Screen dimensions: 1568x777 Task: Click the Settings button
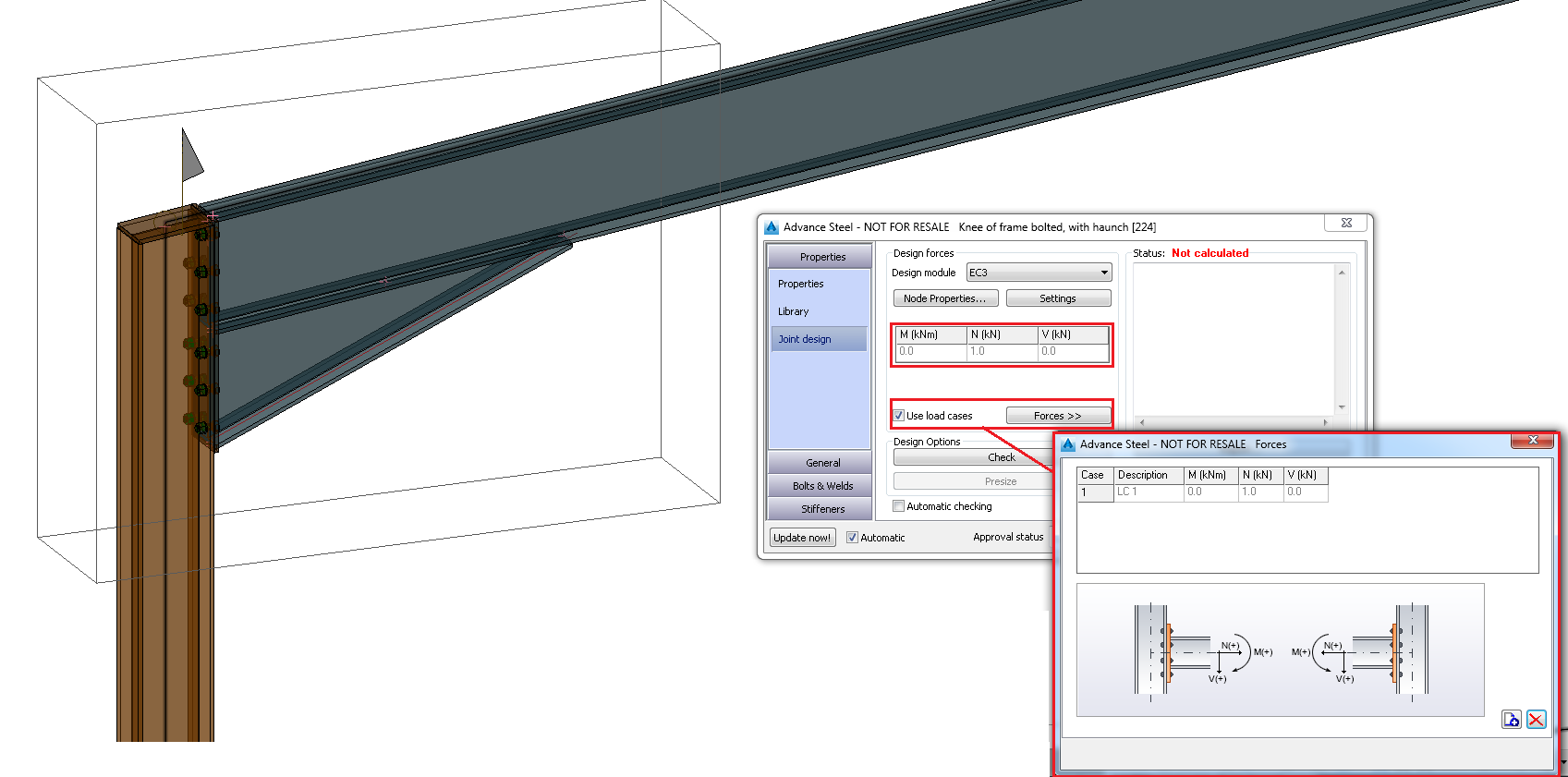pyautogui.click(x=1058, y=298)
